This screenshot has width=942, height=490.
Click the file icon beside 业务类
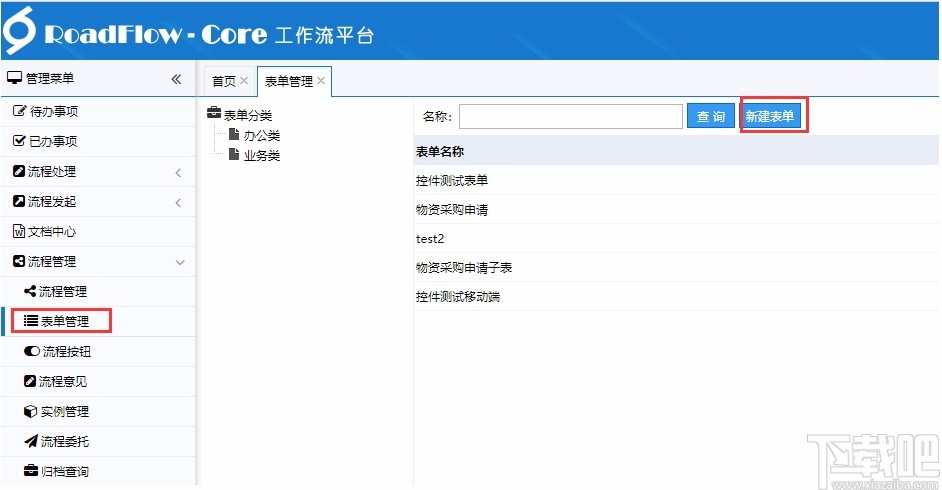click(x=234, y=154)
